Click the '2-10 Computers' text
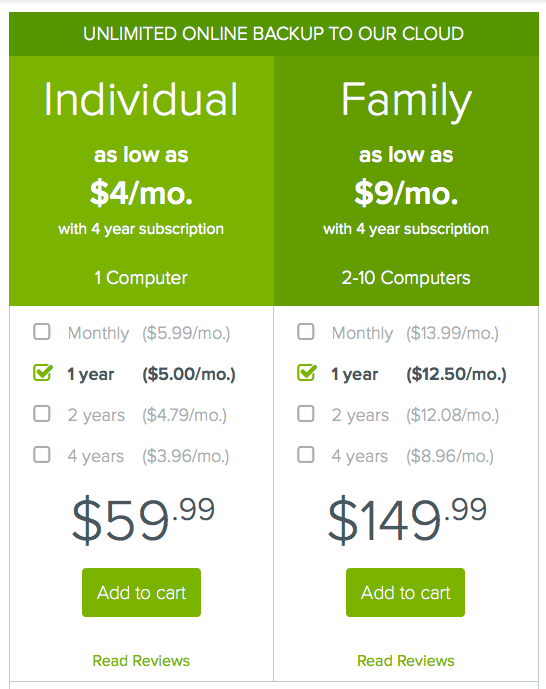 pos(406,278)
